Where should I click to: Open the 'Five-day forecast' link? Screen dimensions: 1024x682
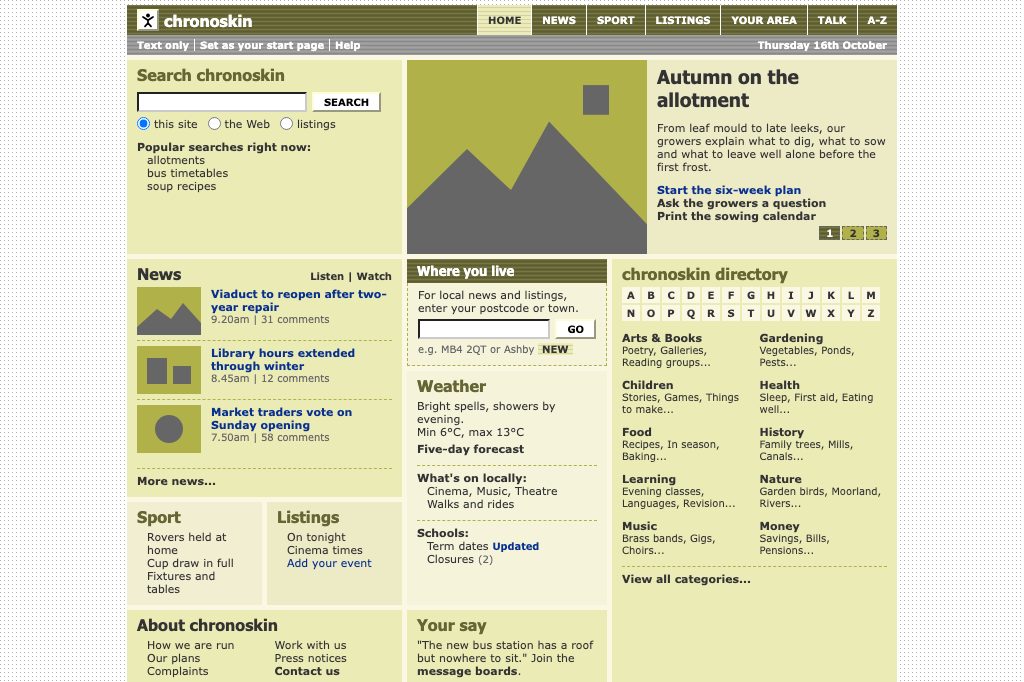click(470, 449)
